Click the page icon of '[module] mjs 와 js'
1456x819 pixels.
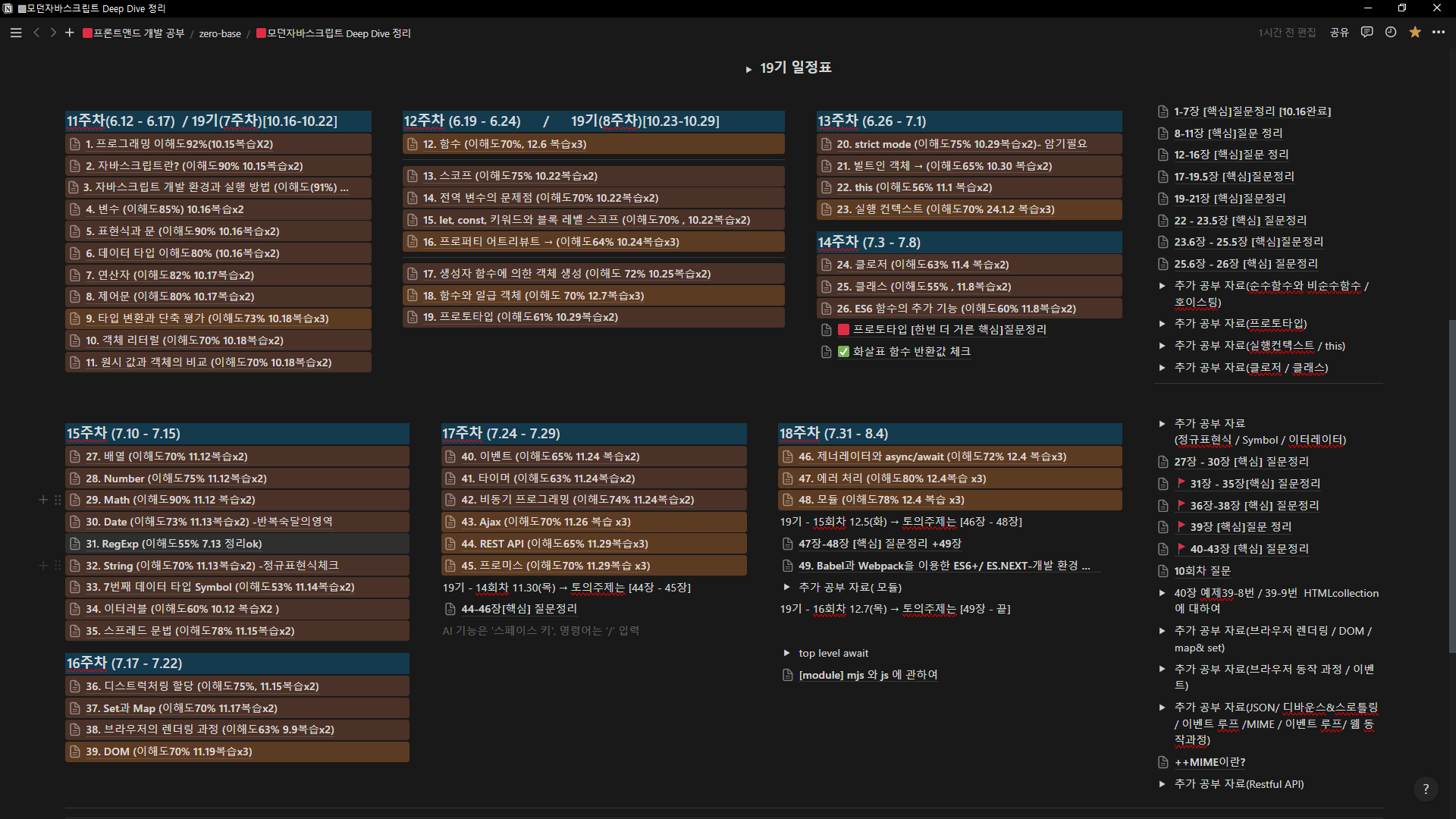click(788, 675)
